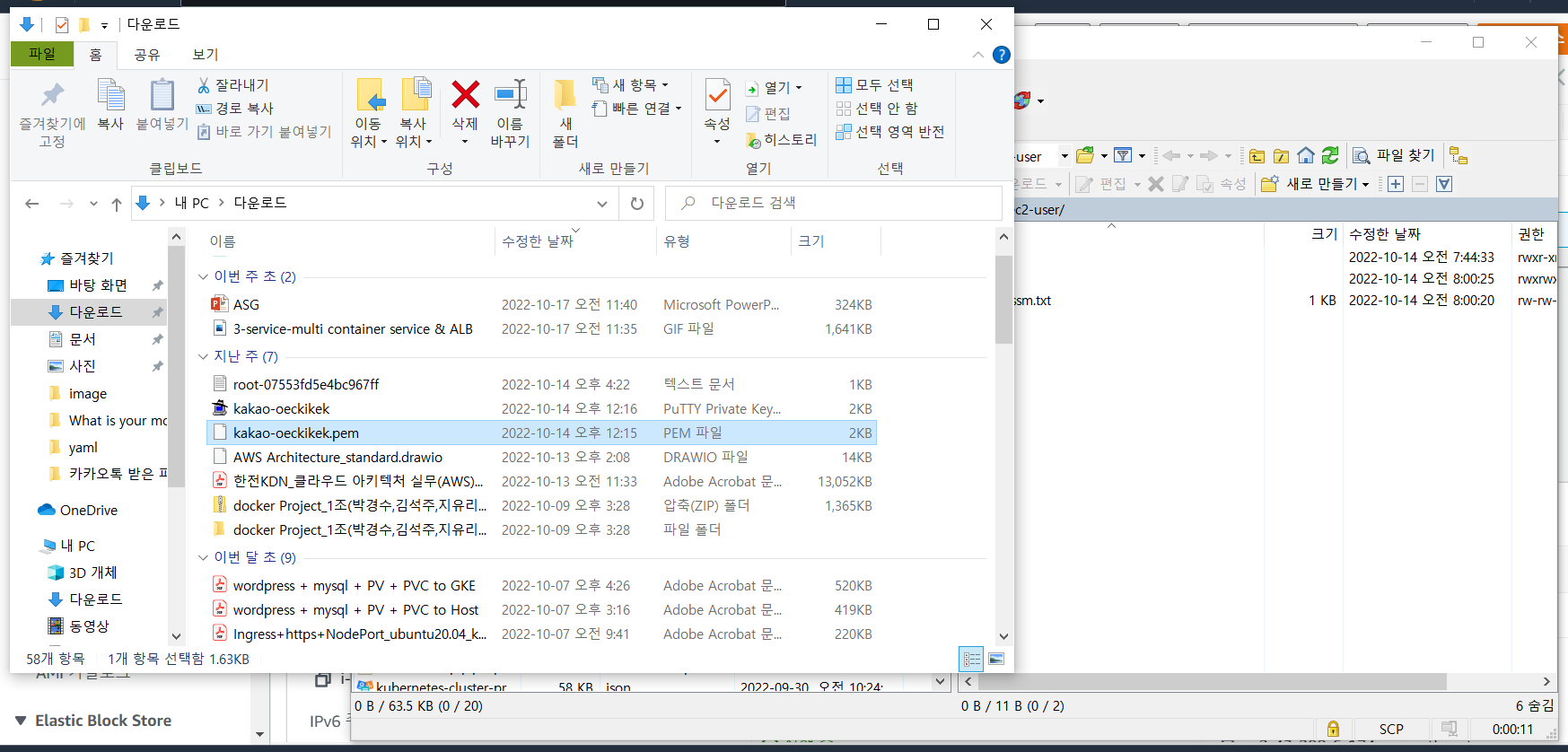The height and width of the screenshot is (752, 1568).
Task: Click the 바로 가기 붙여넣기 option
Action: (264, 132)
